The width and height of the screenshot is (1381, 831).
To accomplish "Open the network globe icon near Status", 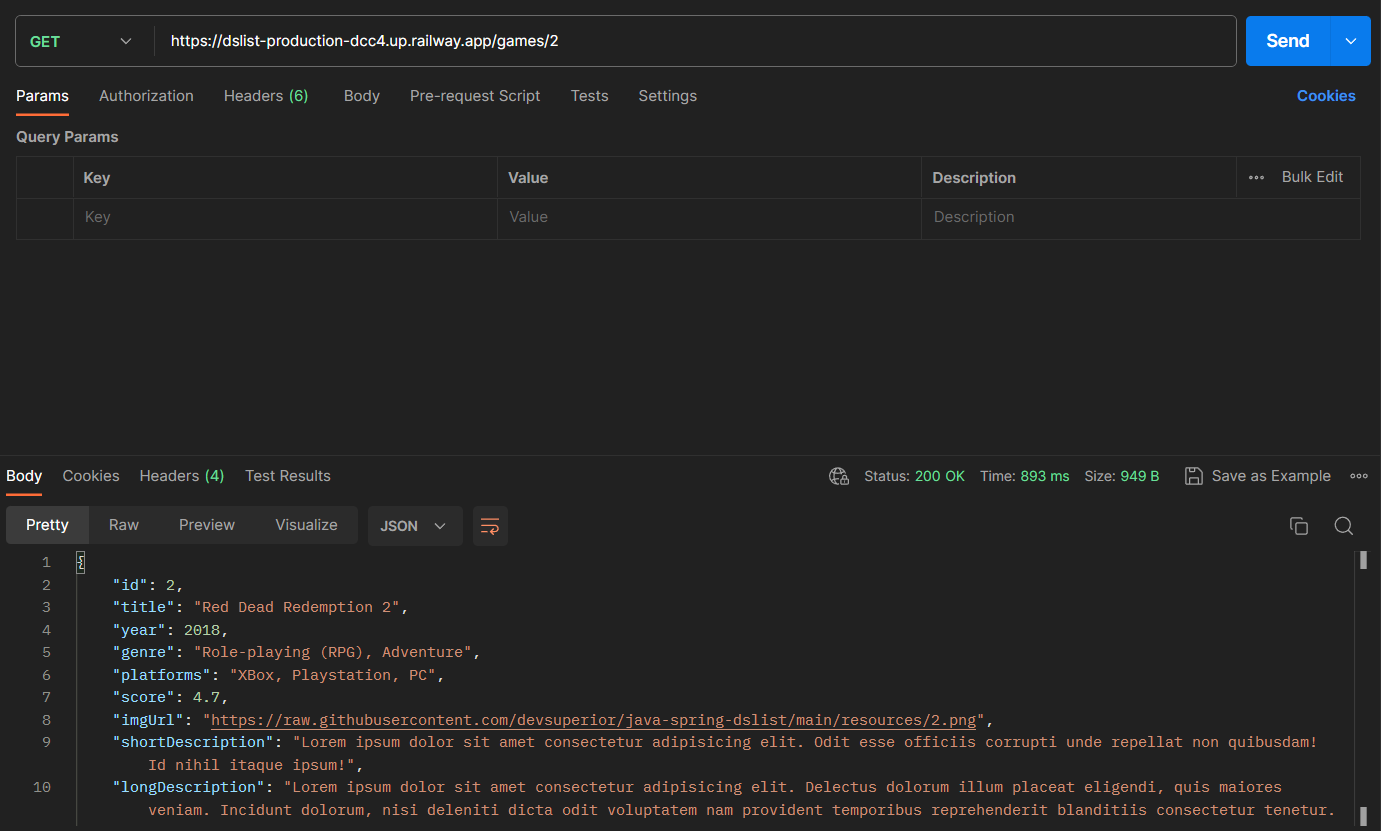I will 839,476.
